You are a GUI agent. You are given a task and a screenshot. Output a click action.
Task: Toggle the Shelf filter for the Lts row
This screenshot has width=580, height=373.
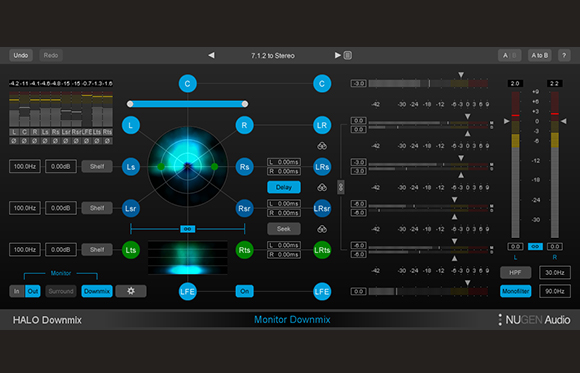pyautogui.click(x=97, y=250)
